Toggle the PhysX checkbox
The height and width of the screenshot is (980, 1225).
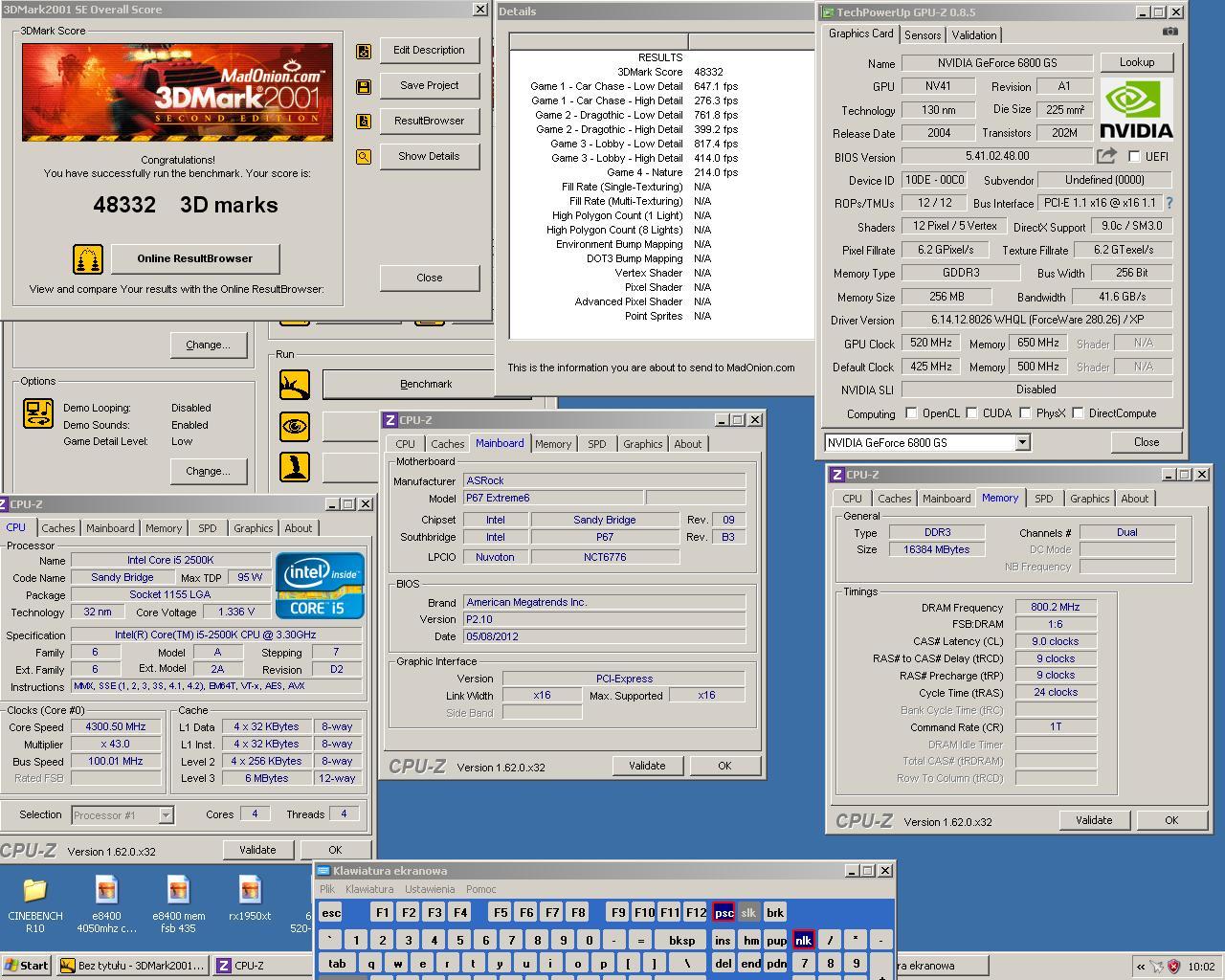tap(1025, 413)
